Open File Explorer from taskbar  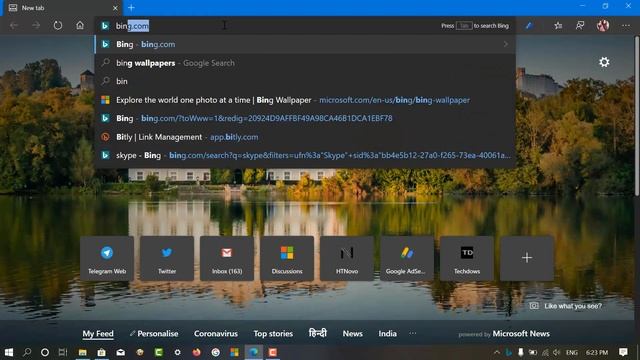point(82,352)
